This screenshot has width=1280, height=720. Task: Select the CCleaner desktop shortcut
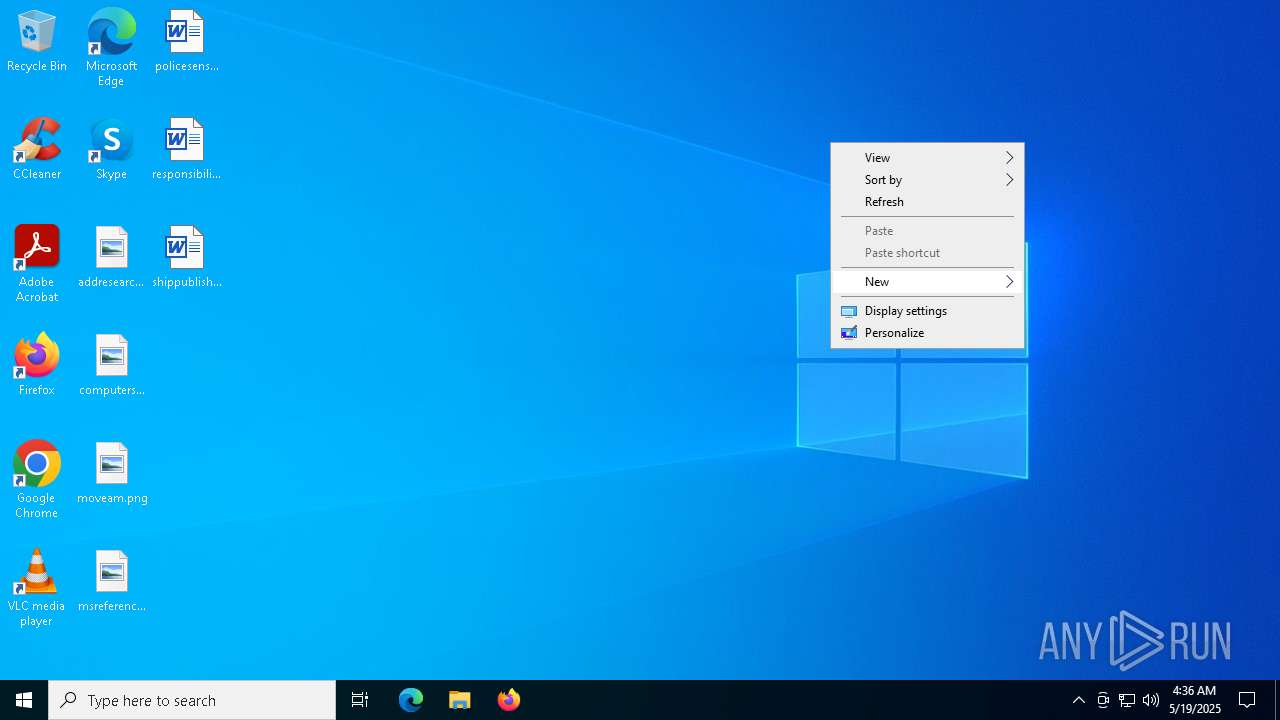pyautogui.click(x=37, y=149)
